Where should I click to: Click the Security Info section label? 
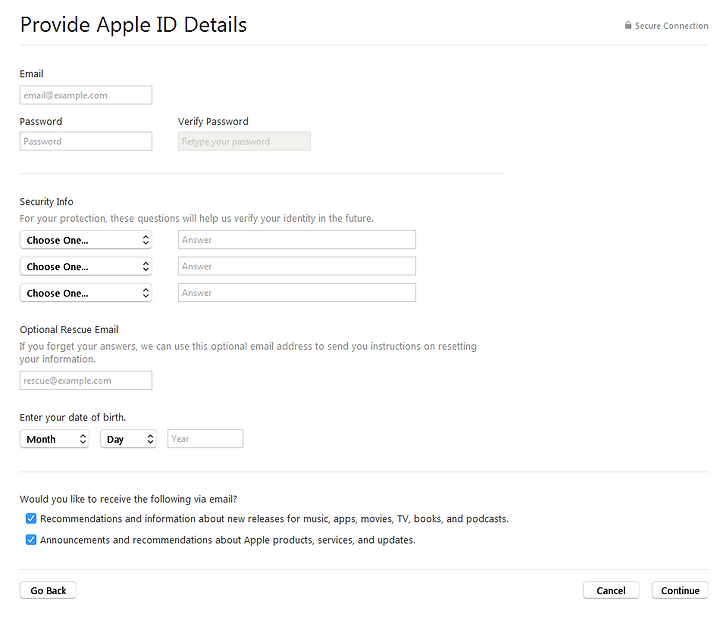[x=46, y=202]
